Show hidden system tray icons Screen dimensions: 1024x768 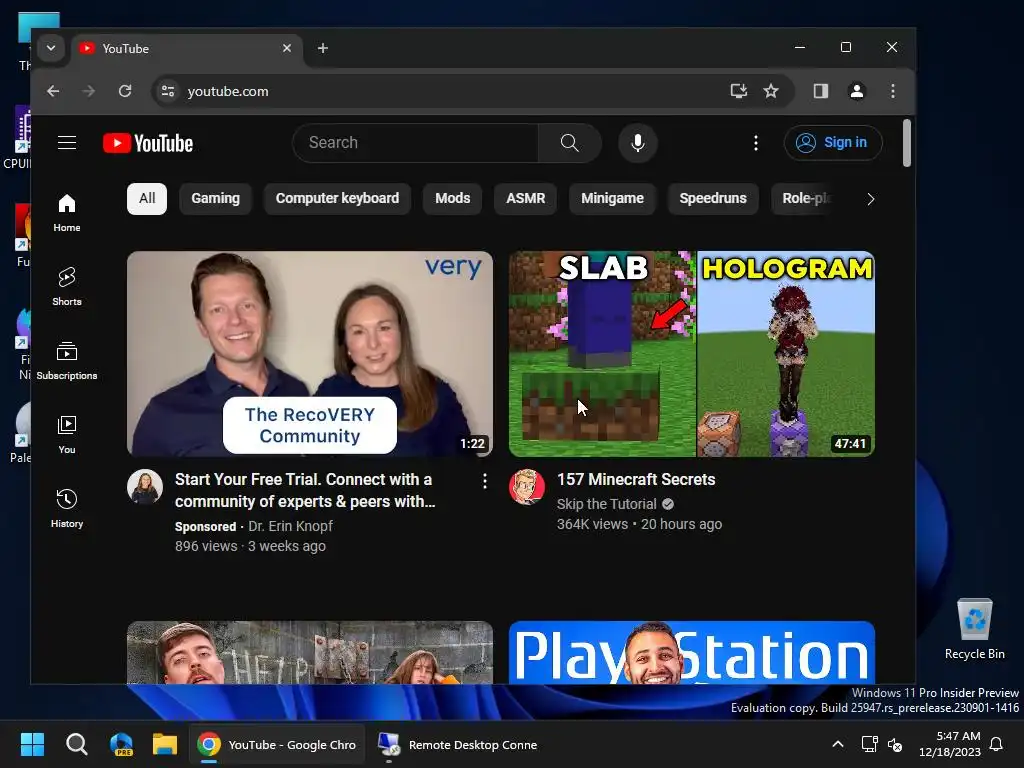838,744
